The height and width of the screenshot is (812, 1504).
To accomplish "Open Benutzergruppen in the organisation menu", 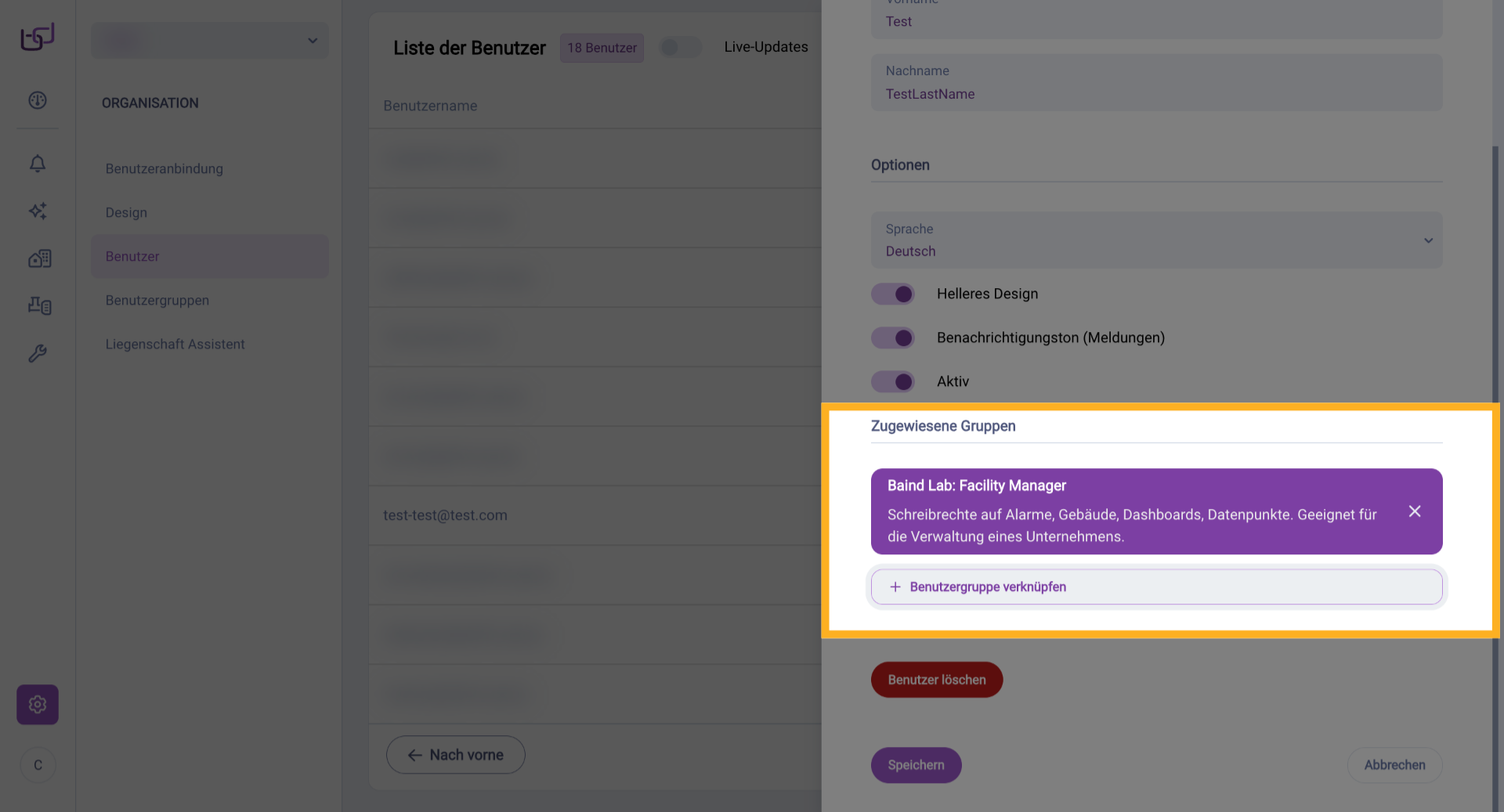I will [x=157, y=301].
